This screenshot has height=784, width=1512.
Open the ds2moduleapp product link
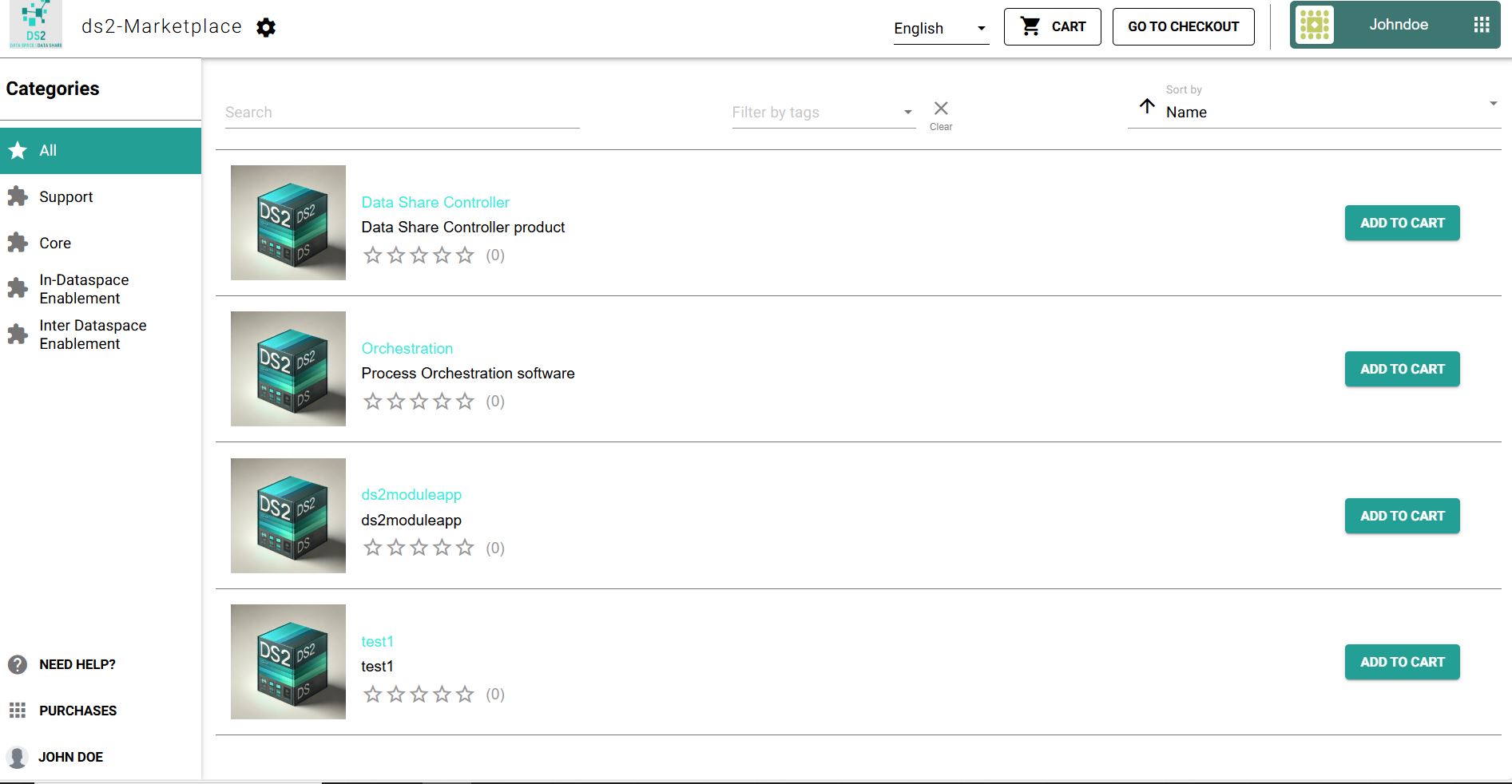411,495
